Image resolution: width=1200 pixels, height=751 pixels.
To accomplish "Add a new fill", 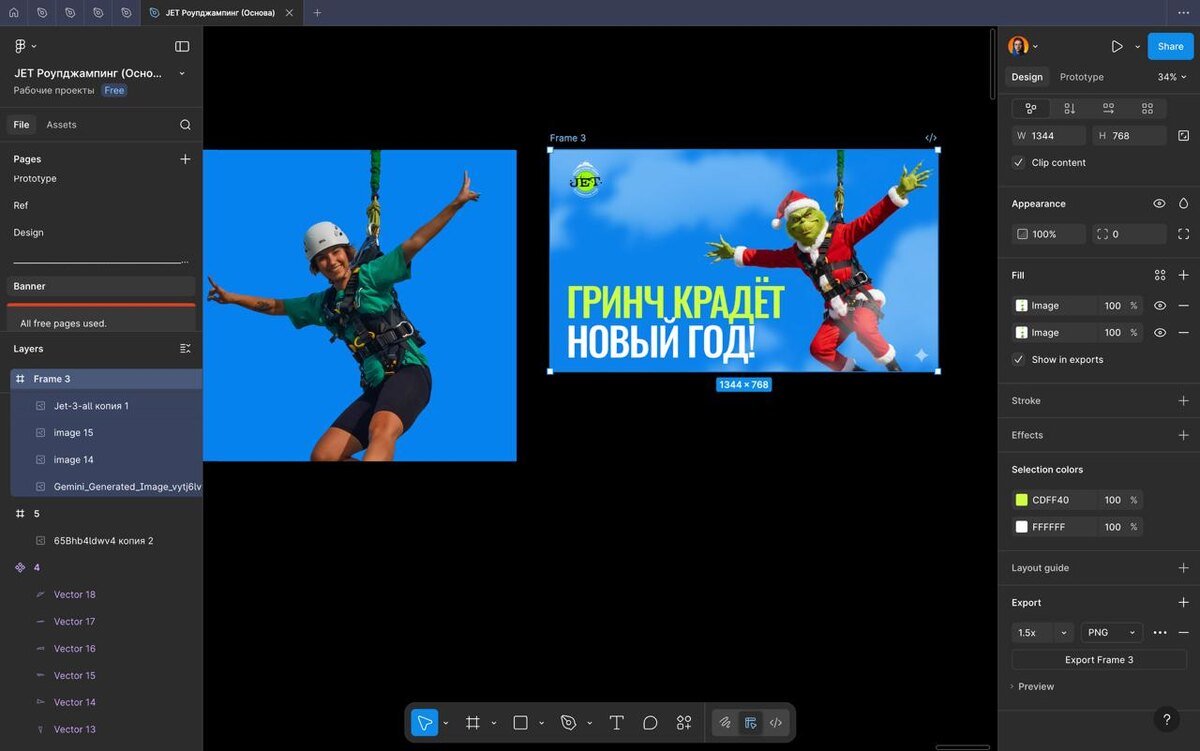I will click(1184, 275).
